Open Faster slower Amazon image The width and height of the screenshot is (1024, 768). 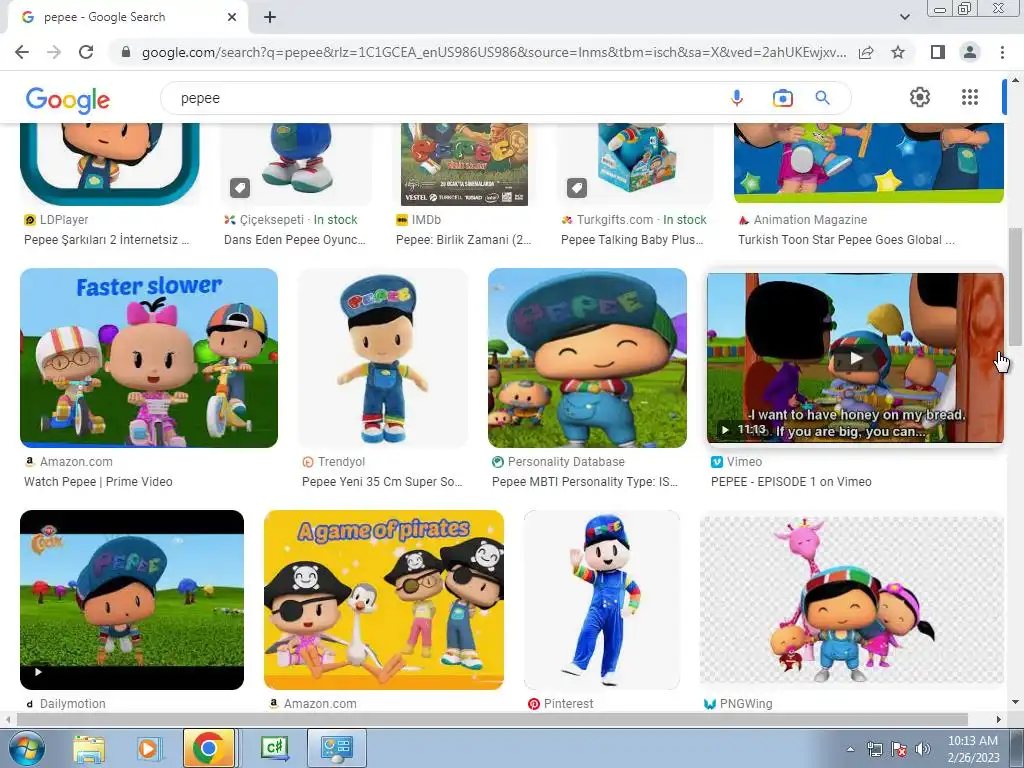149,358
